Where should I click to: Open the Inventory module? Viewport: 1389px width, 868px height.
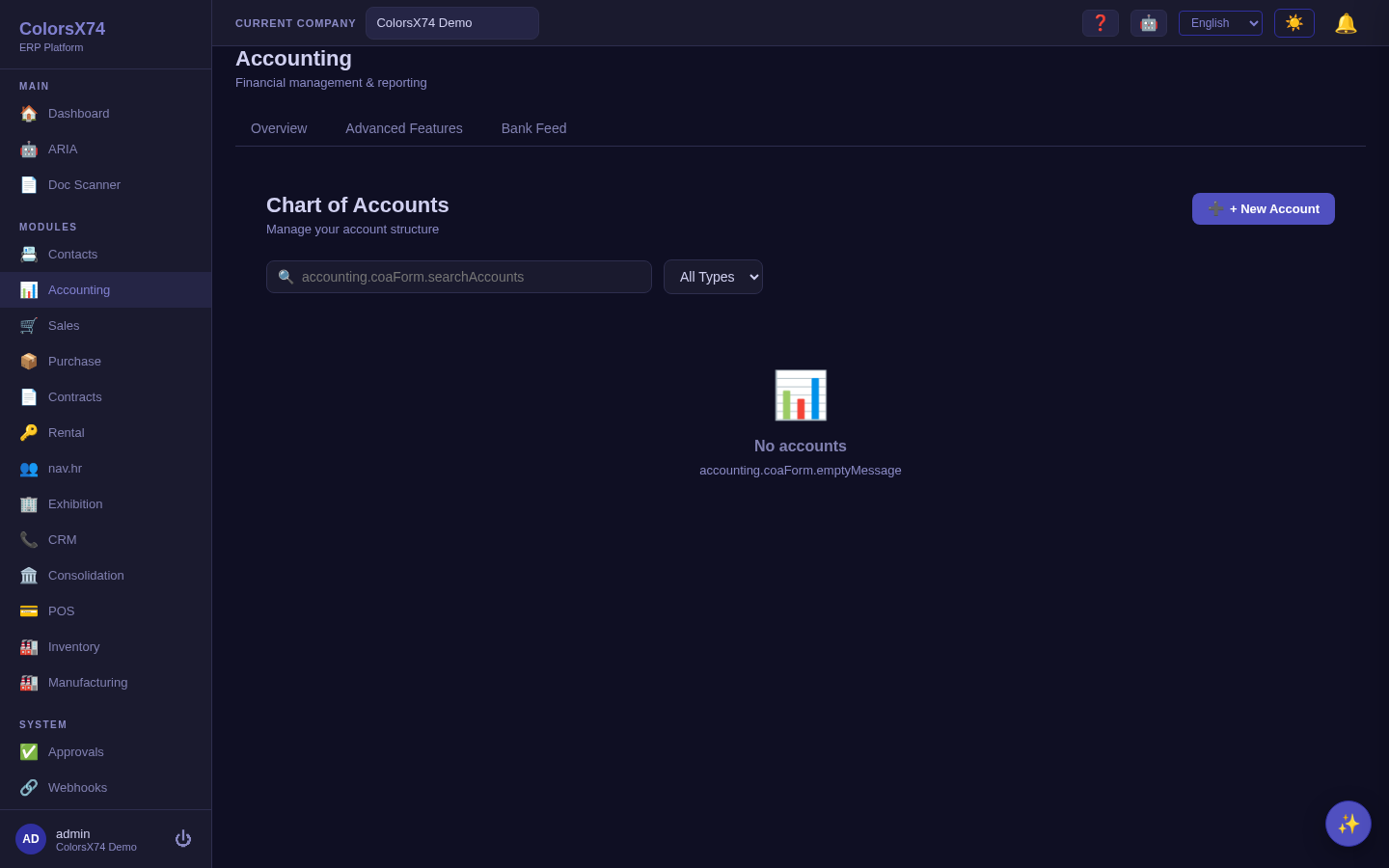click(106, 647)
